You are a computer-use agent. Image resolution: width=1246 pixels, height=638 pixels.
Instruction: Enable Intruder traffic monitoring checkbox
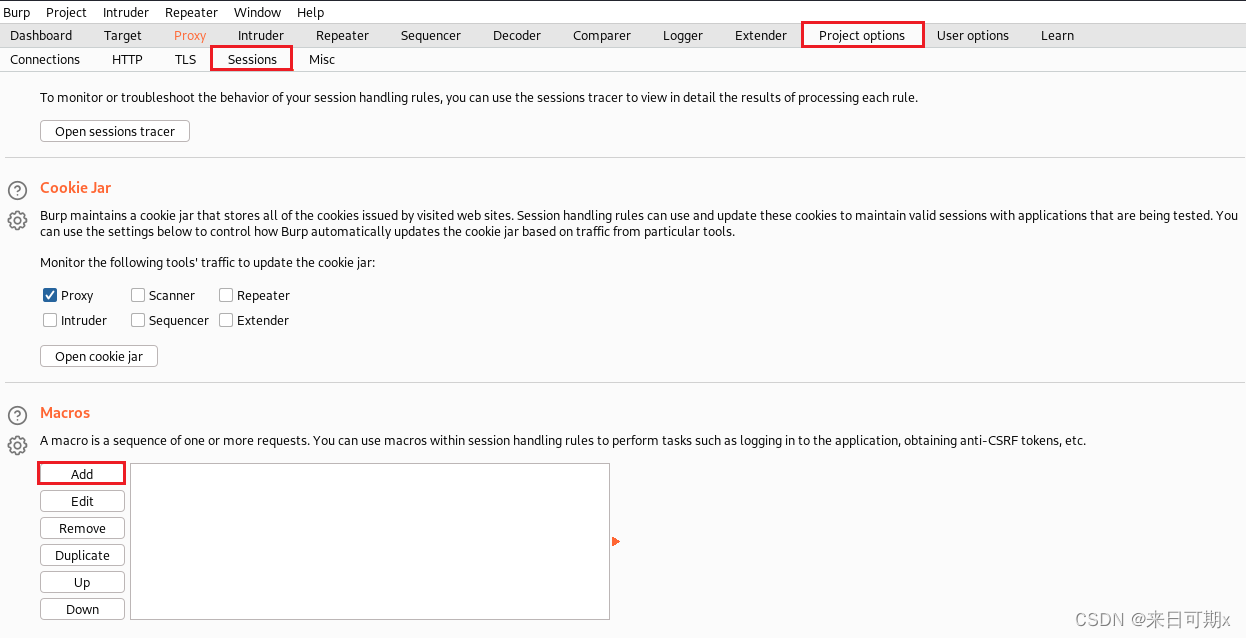pos(50,320)
